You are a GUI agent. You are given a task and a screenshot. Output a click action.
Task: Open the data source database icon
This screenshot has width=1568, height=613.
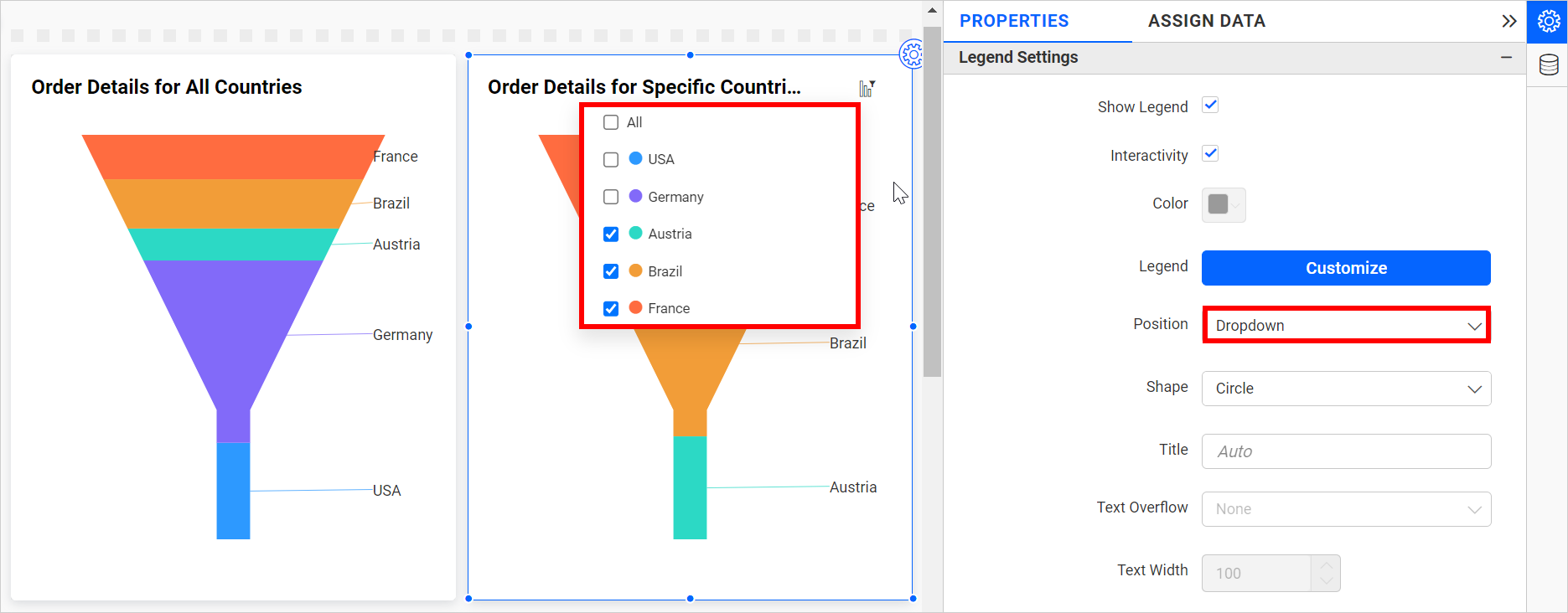coord(1548,64)
